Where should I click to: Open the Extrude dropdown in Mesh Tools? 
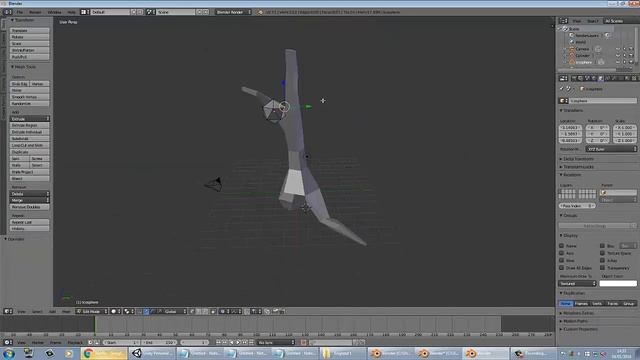click(x=29, y=118)
